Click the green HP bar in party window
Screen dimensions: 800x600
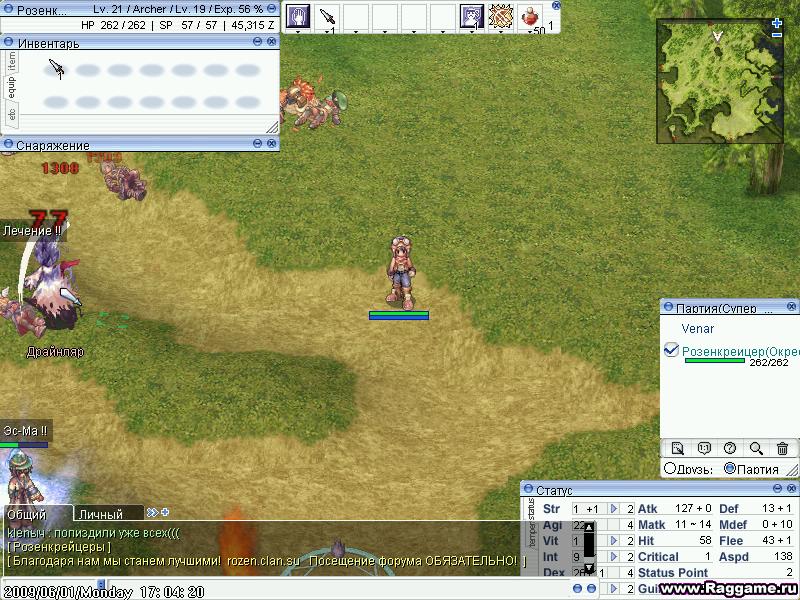click(x=714, y=361)
